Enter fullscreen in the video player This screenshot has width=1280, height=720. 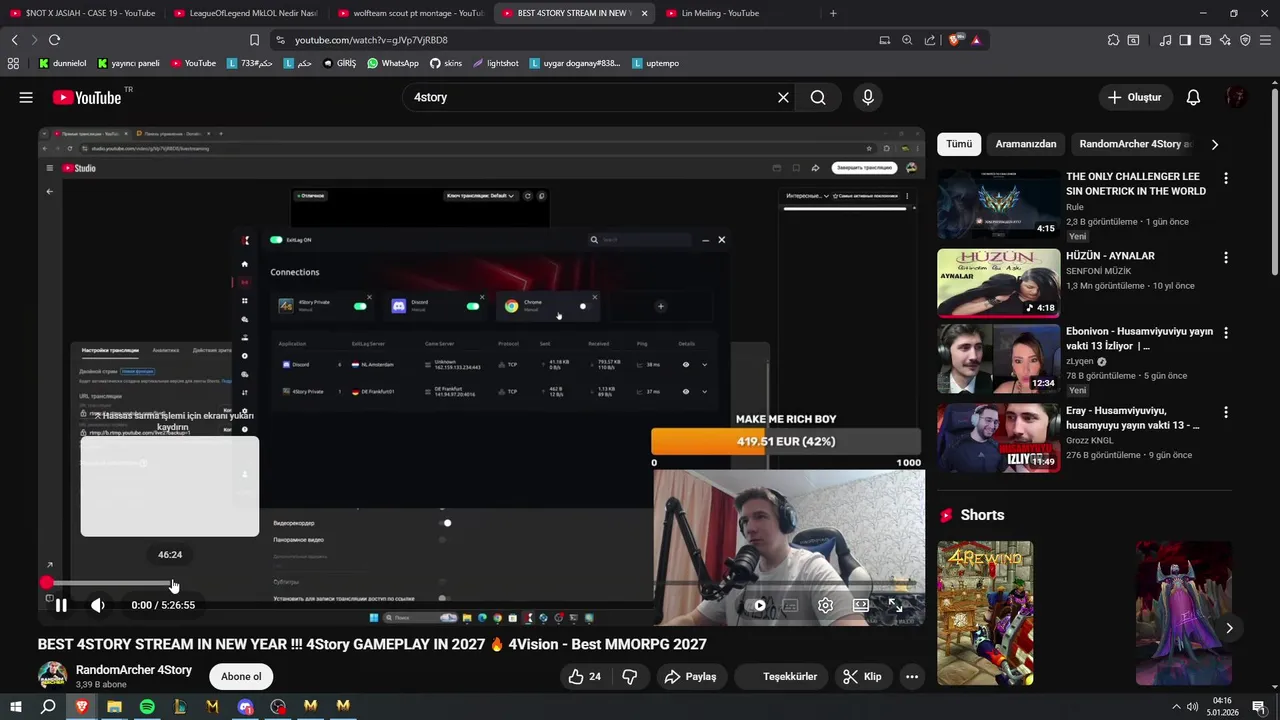point(895,605)
